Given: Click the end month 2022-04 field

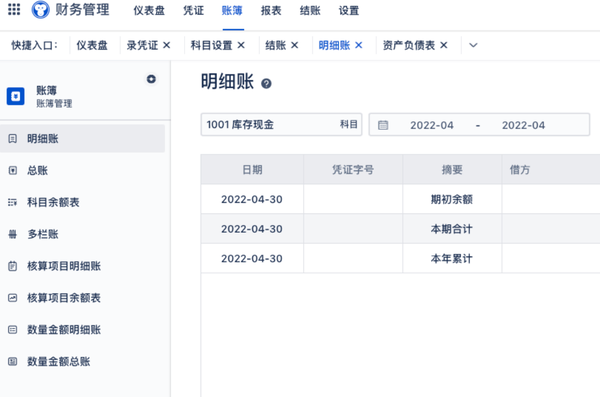Looking at the screenshot, I should (523, 125).
